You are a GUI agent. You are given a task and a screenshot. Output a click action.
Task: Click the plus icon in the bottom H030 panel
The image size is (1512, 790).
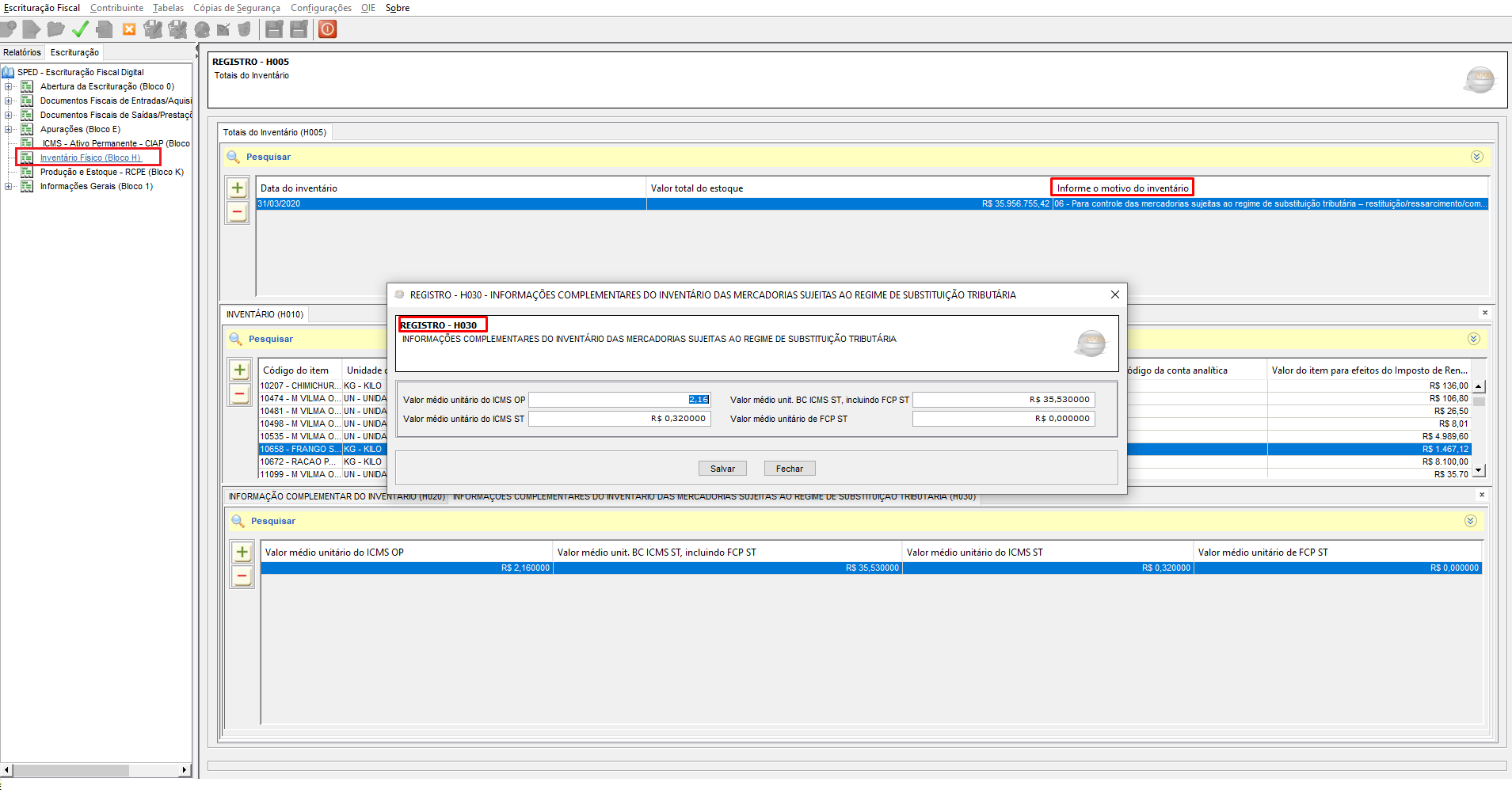tap(242, 553)
